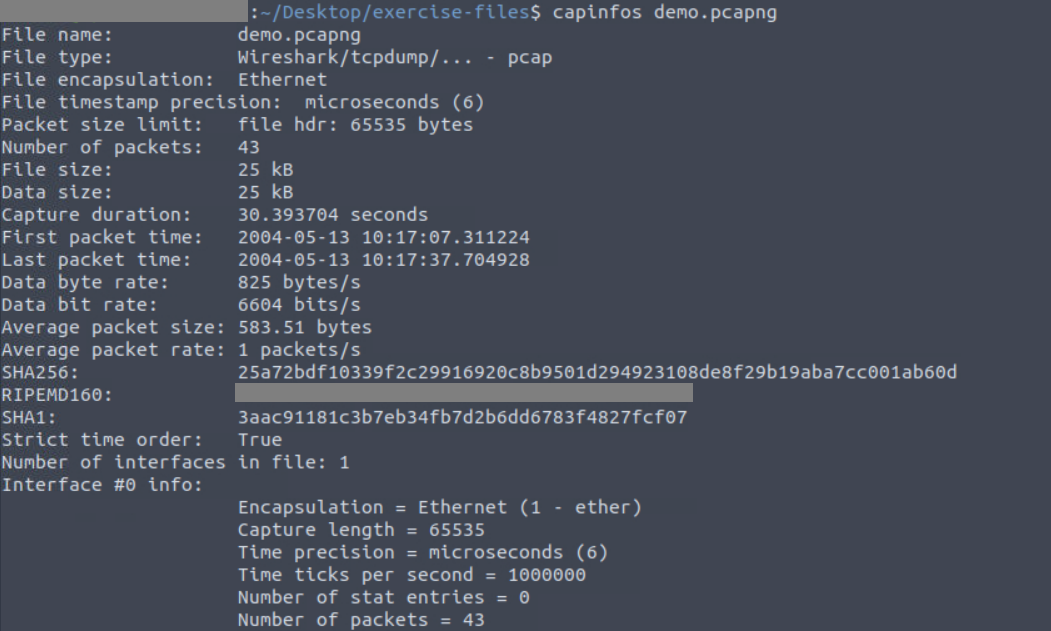The height and width of the screenshot is (631, 1051).
Task: Click the SHA1 hash value
Action: coord(462,417)
